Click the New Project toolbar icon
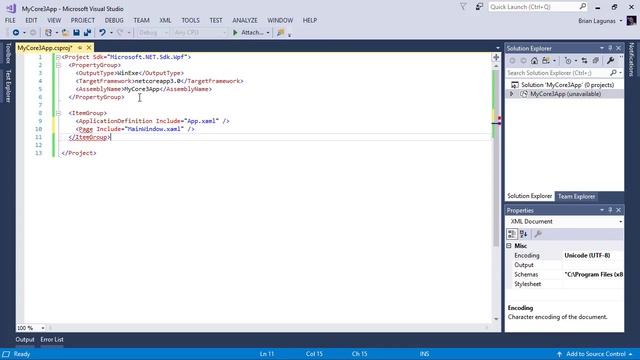This screenshot has width=640, height=360. [x=48, y=32]
